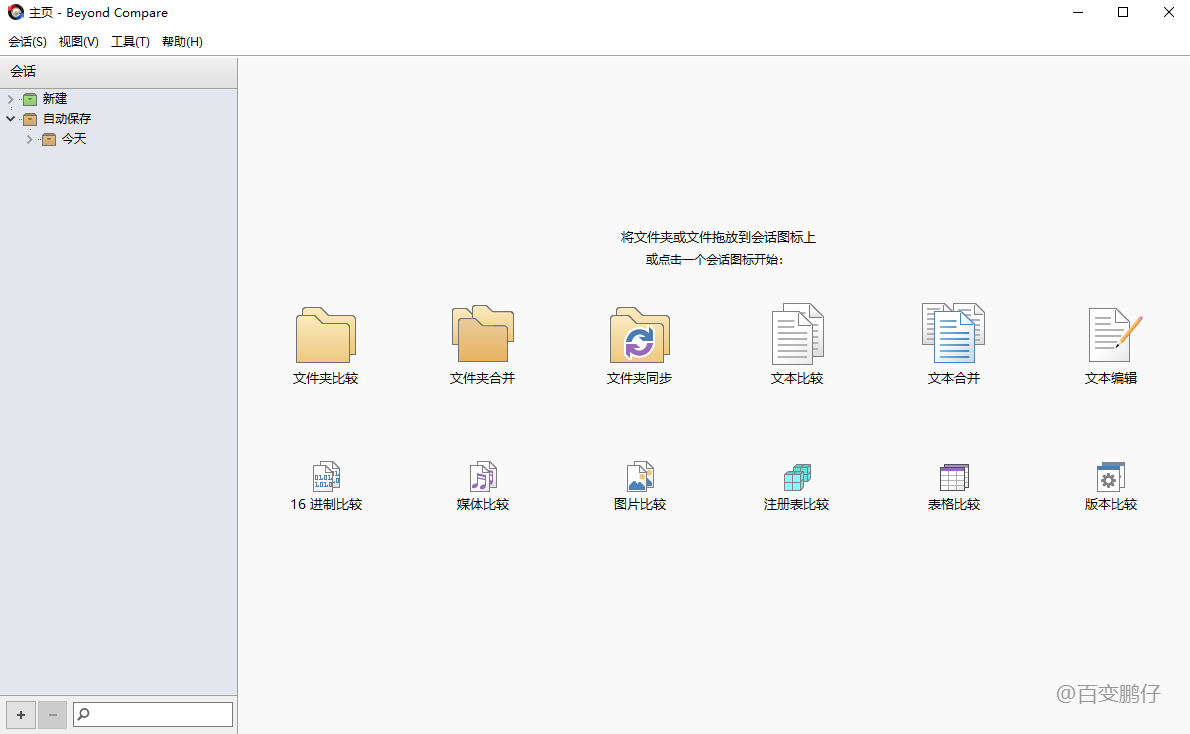Start the 表格比较 table compare icon
1190x734 pixels.
[954, 477]
